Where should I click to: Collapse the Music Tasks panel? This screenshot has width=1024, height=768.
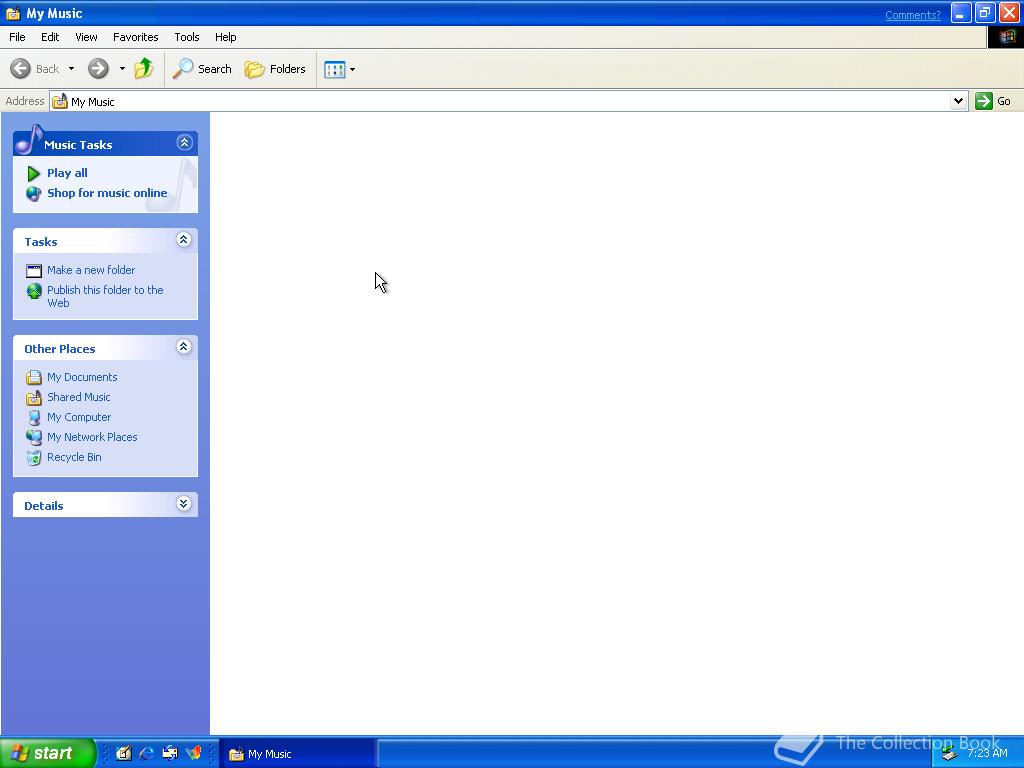tap(184, 142)
